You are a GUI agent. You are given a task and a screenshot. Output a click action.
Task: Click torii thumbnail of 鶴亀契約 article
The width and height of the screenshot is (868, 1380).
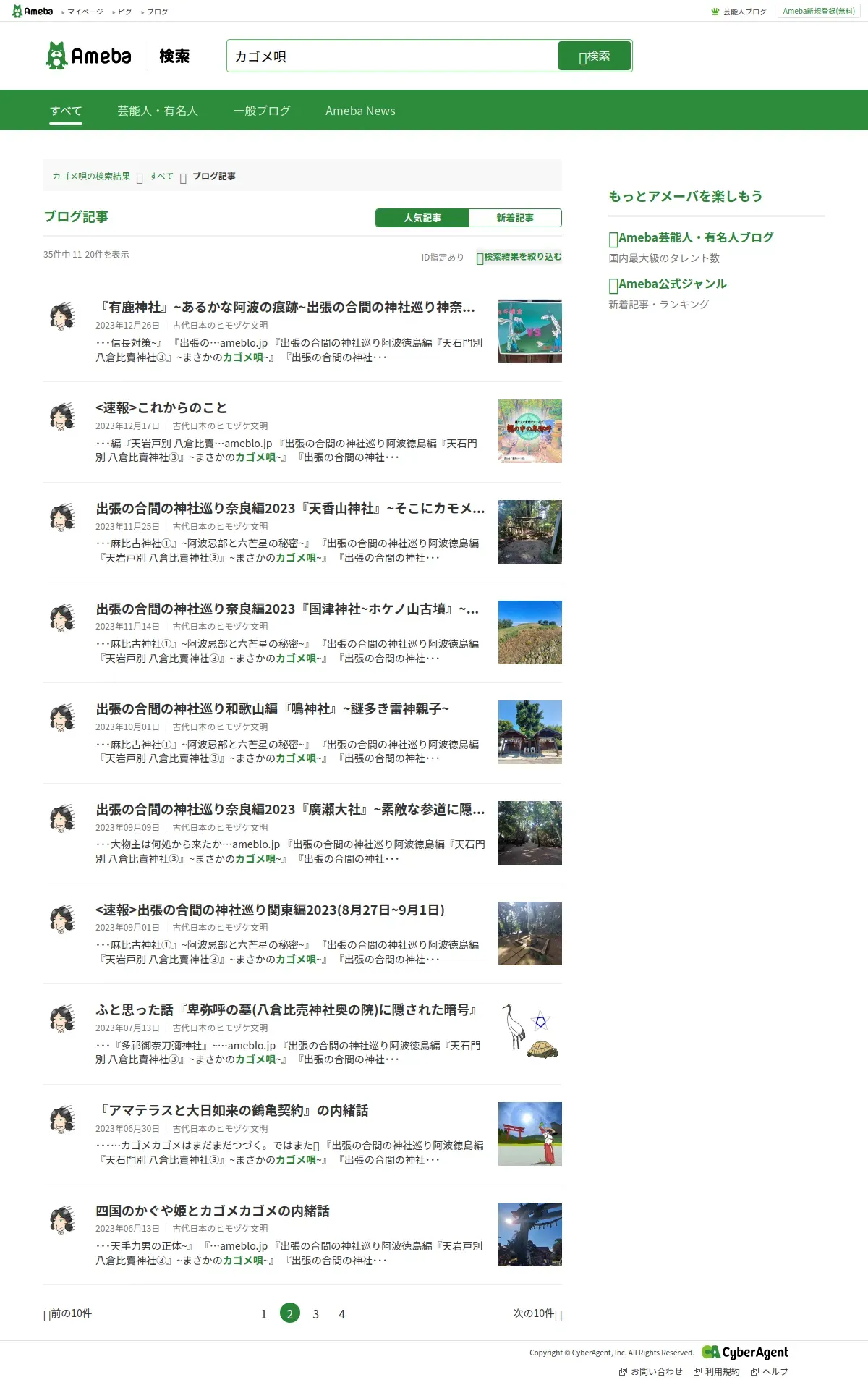pyautogui.click(x=530, y=1134)
